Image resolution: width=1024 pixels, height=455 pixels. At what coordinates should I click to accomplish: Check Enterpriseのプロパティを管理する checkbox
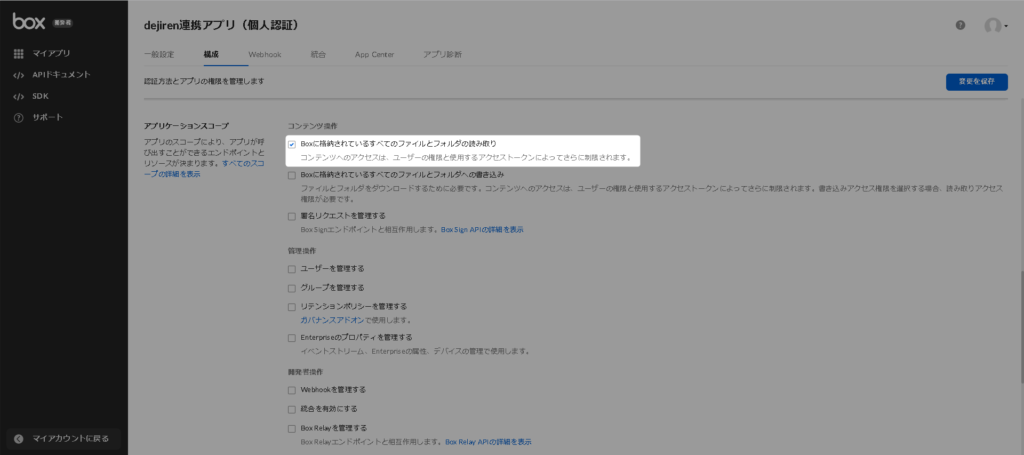click(x=292, y=338)
